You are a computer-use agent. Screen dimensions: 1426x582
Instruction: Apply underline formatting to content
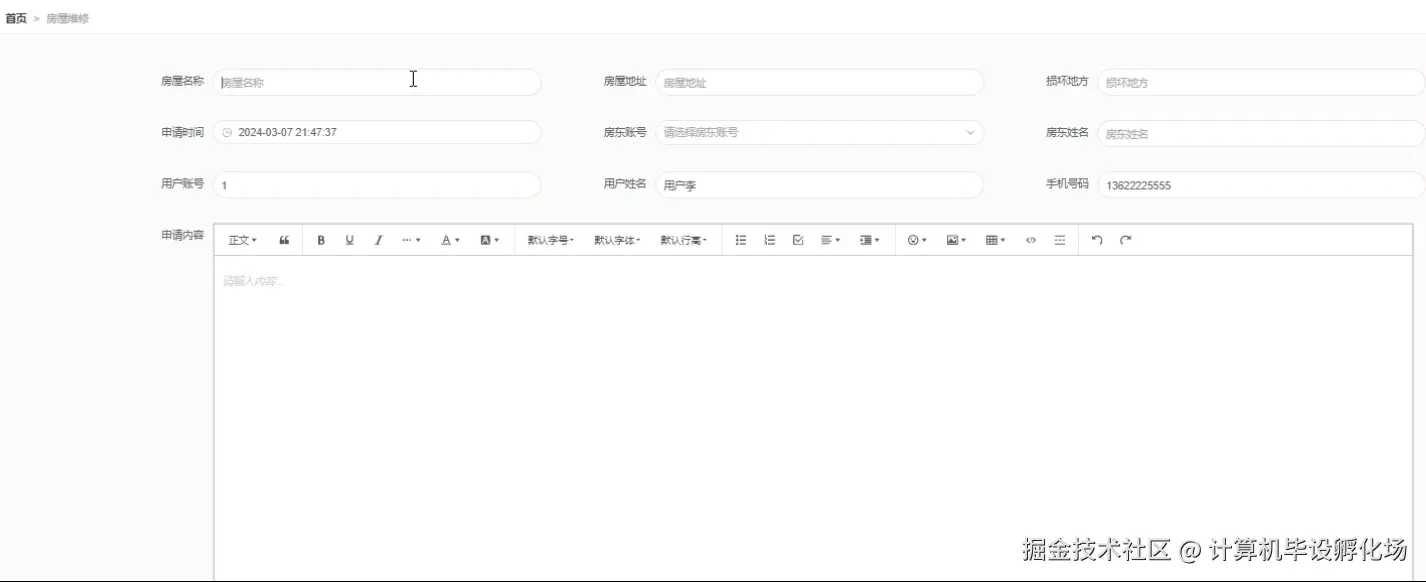pos(349,239)
